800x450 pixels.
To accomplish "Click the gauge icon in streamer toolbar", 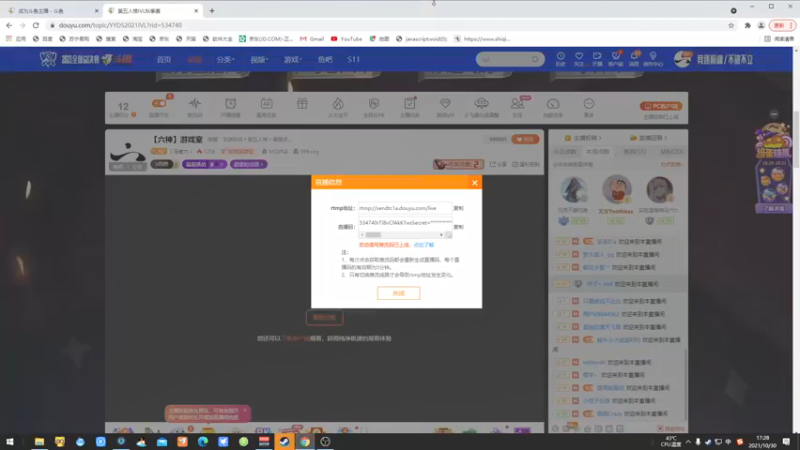I will click(x=553, y=104).
